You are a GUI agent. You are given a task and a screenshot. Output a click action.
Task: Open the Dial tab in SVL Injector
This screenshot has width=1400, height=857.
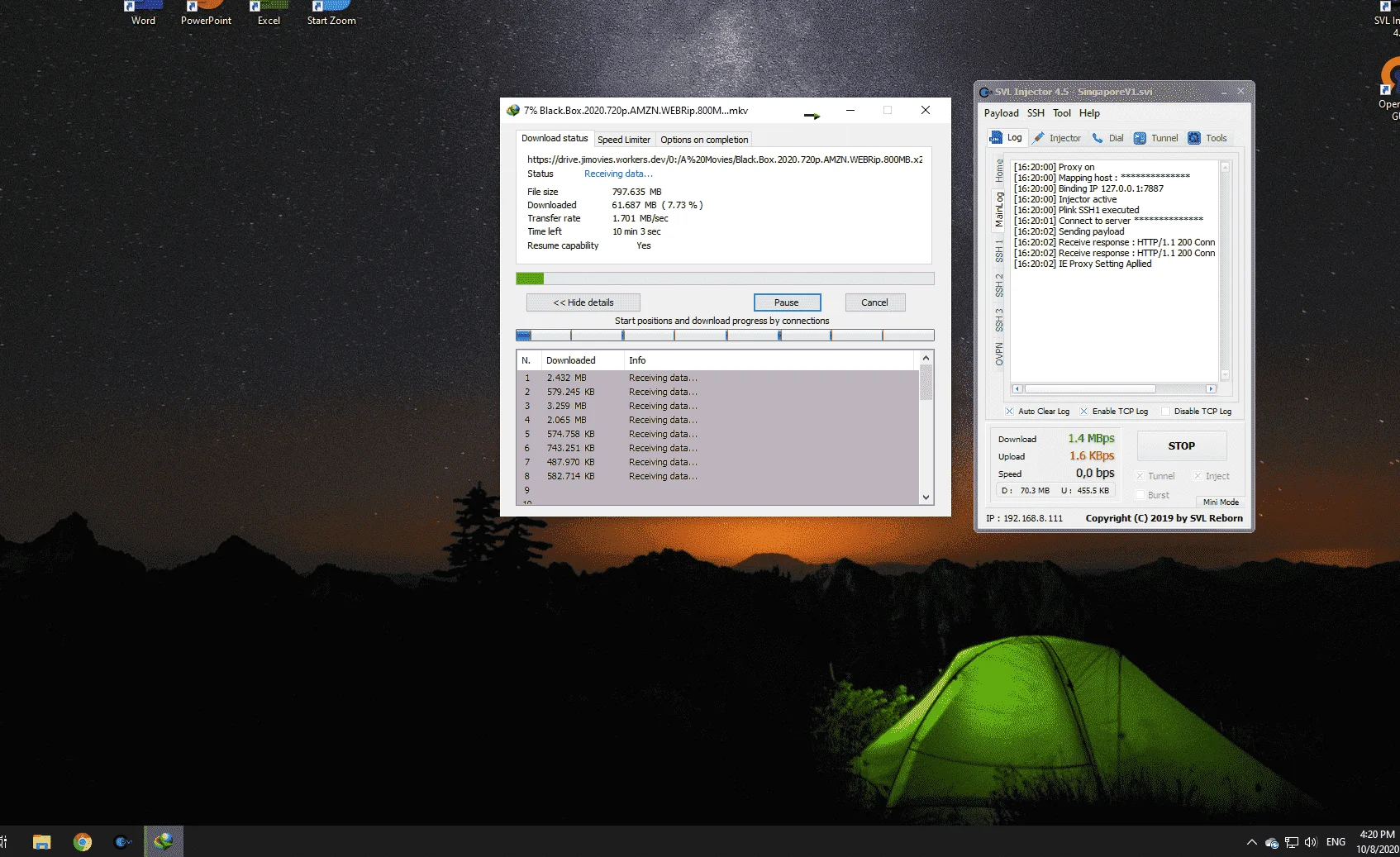[x=1108, y=138]
